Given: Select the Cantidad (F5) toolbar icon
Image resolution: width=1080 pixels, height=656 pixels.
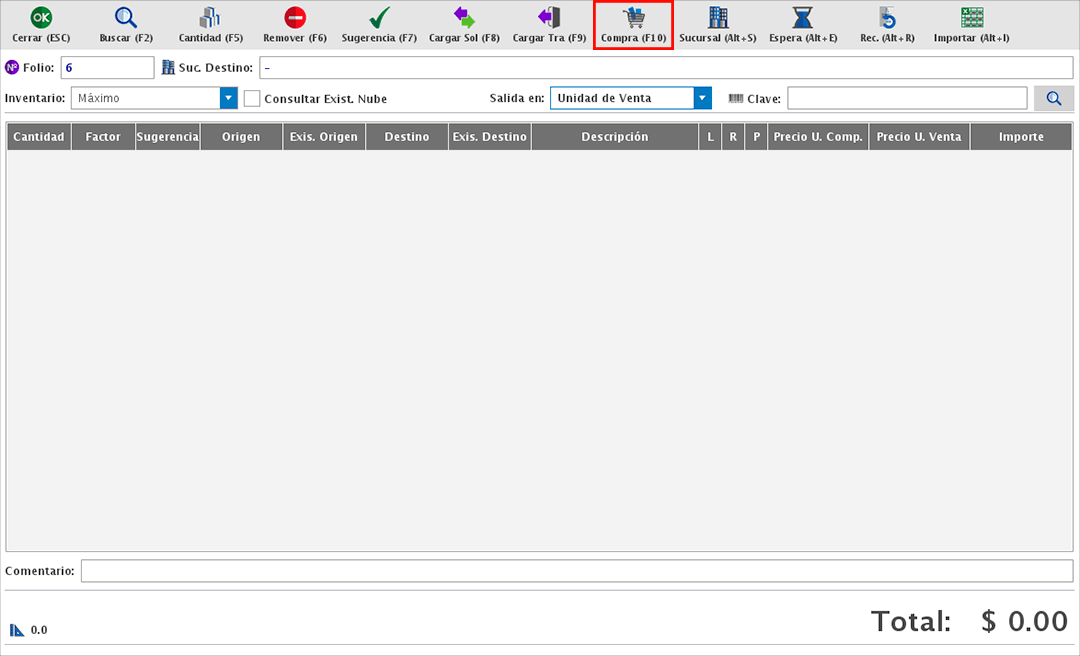Looking at the screenshot, I should pyautogui.click(x=210, y=18).
